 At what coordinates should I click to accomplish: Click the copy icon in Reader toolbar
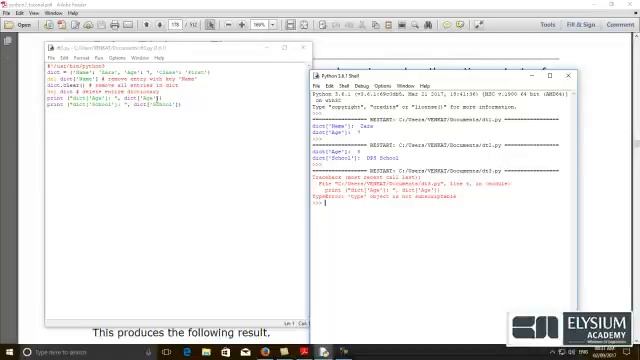376,25
